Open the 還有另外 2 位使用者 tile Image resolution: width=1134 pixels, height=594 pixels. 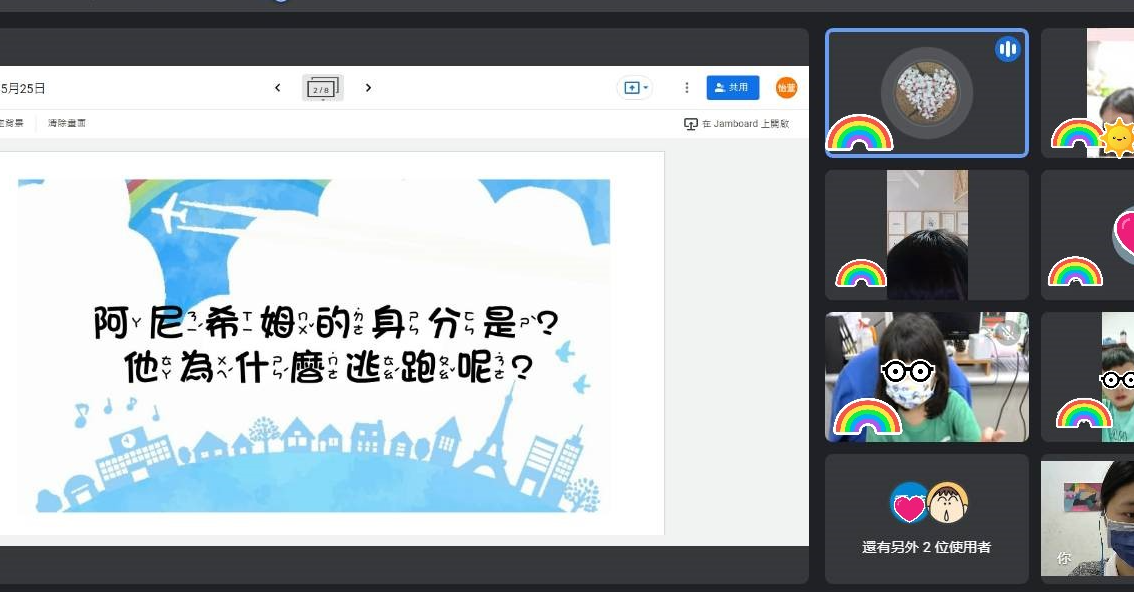coord(926,519)
